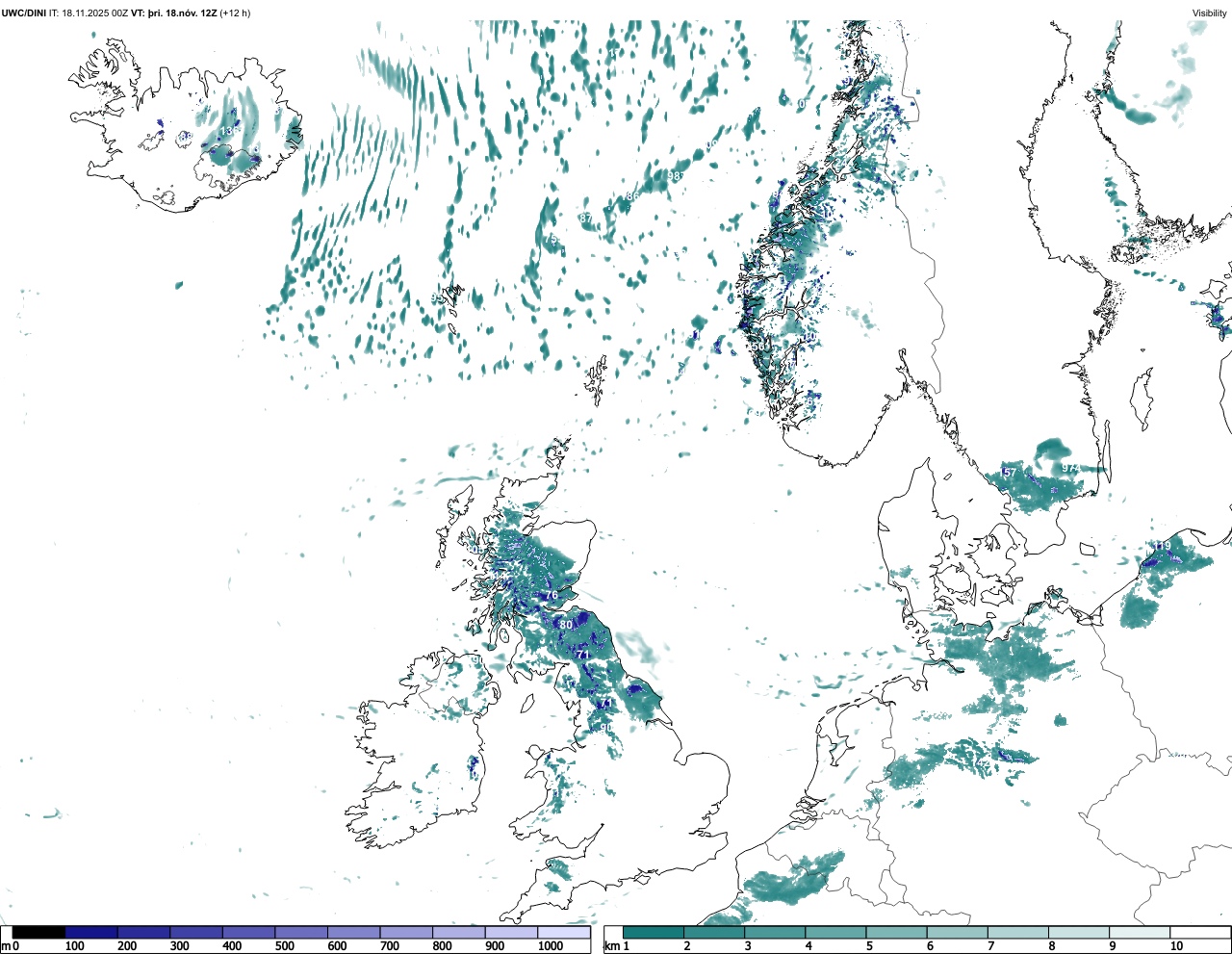Click the '119' value on Baltic coast

click(1163, 546)
